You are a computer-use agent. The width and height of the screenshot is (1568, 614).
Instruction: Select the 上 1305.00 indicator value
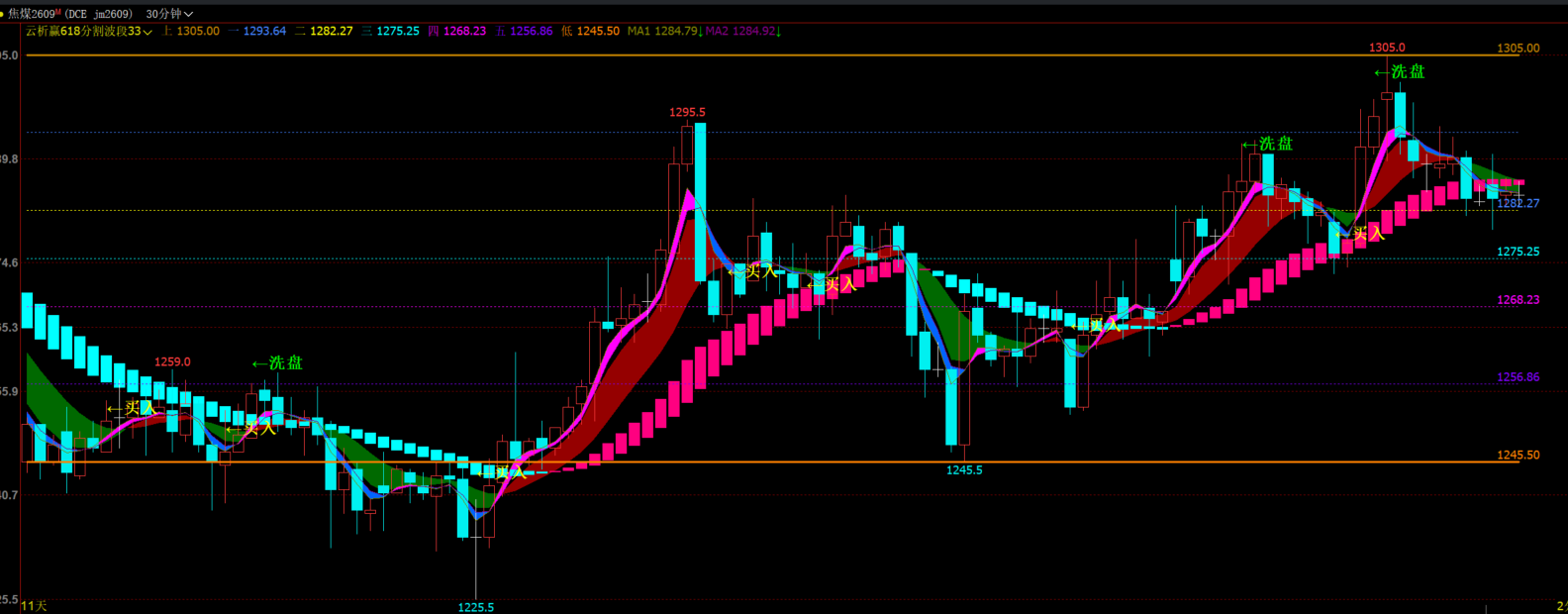pos(191,32)
